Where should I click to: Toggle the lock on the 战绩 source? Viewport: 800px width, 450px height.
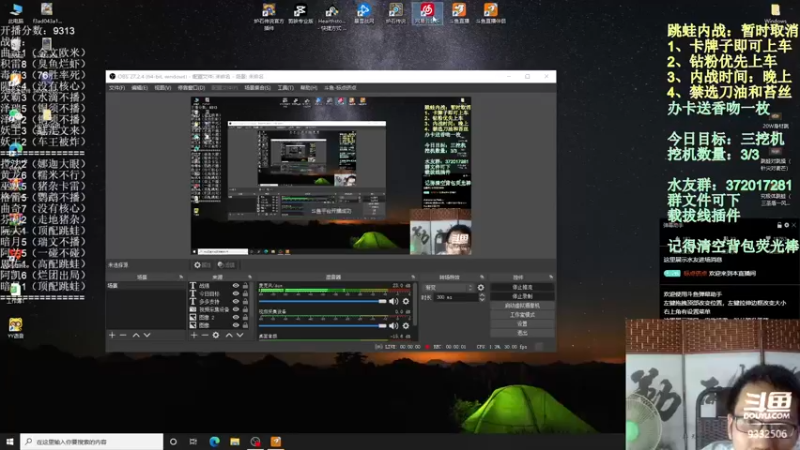pos(245,286)
